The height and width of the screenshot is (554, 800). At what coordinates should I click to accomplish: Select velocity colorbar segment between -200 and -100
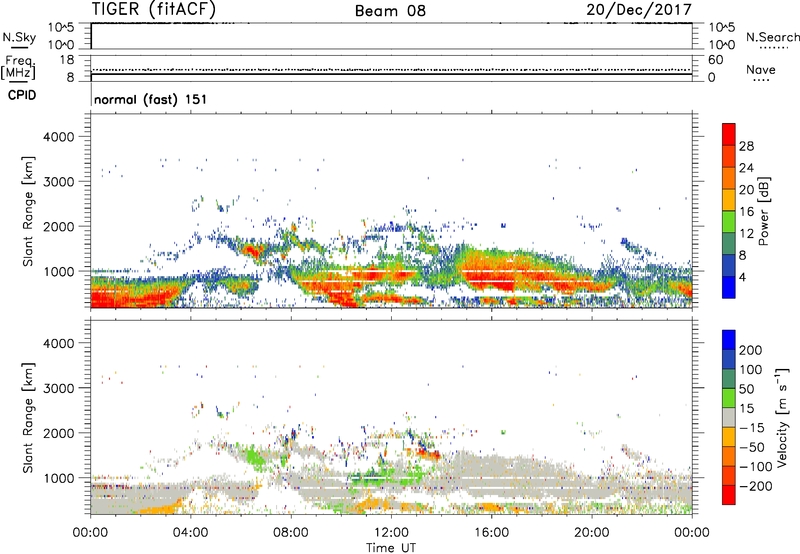(729, 475)
